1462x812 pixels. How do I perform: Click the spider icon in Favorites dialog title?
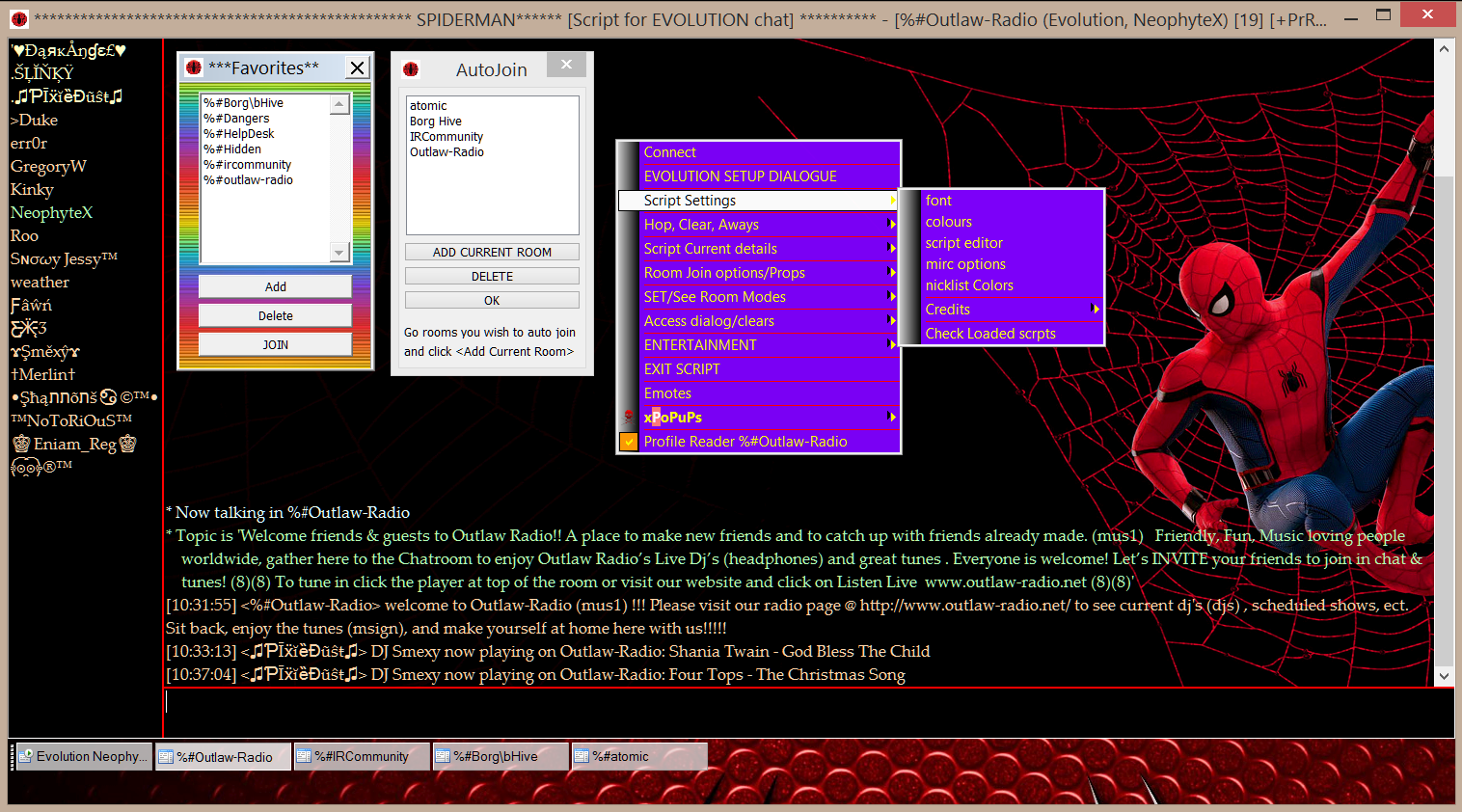pyautogui.click(x=193, y=68)
